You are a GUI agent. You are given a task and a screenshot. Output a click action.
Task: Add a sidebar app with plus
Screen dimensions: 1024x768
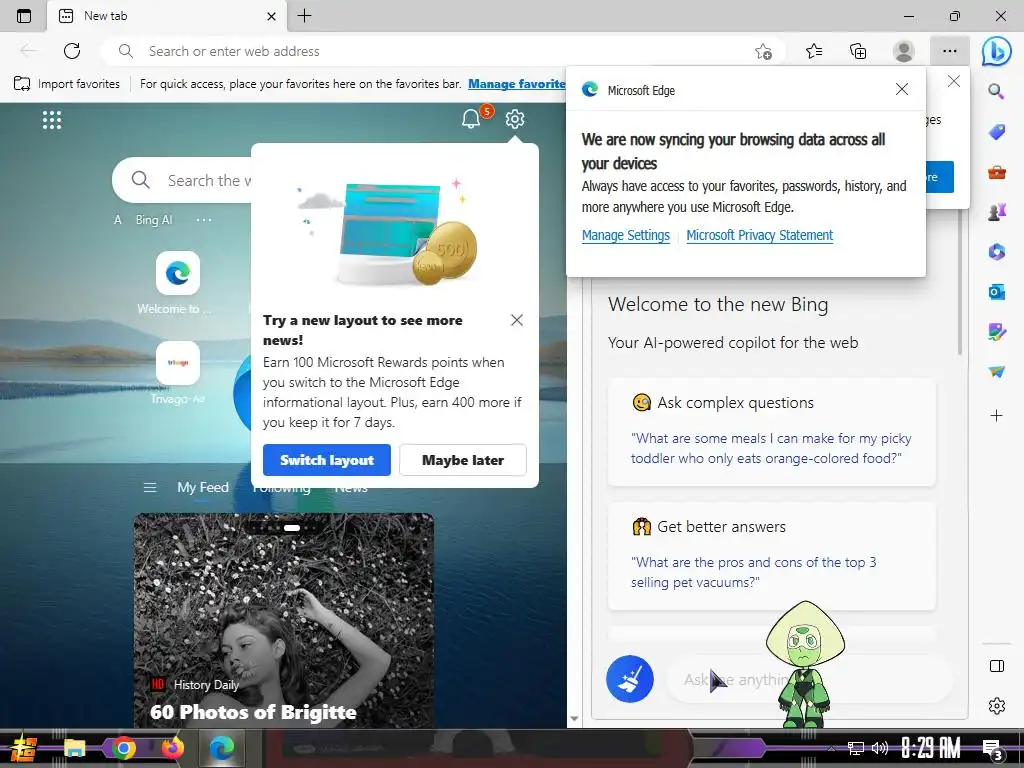997,415
